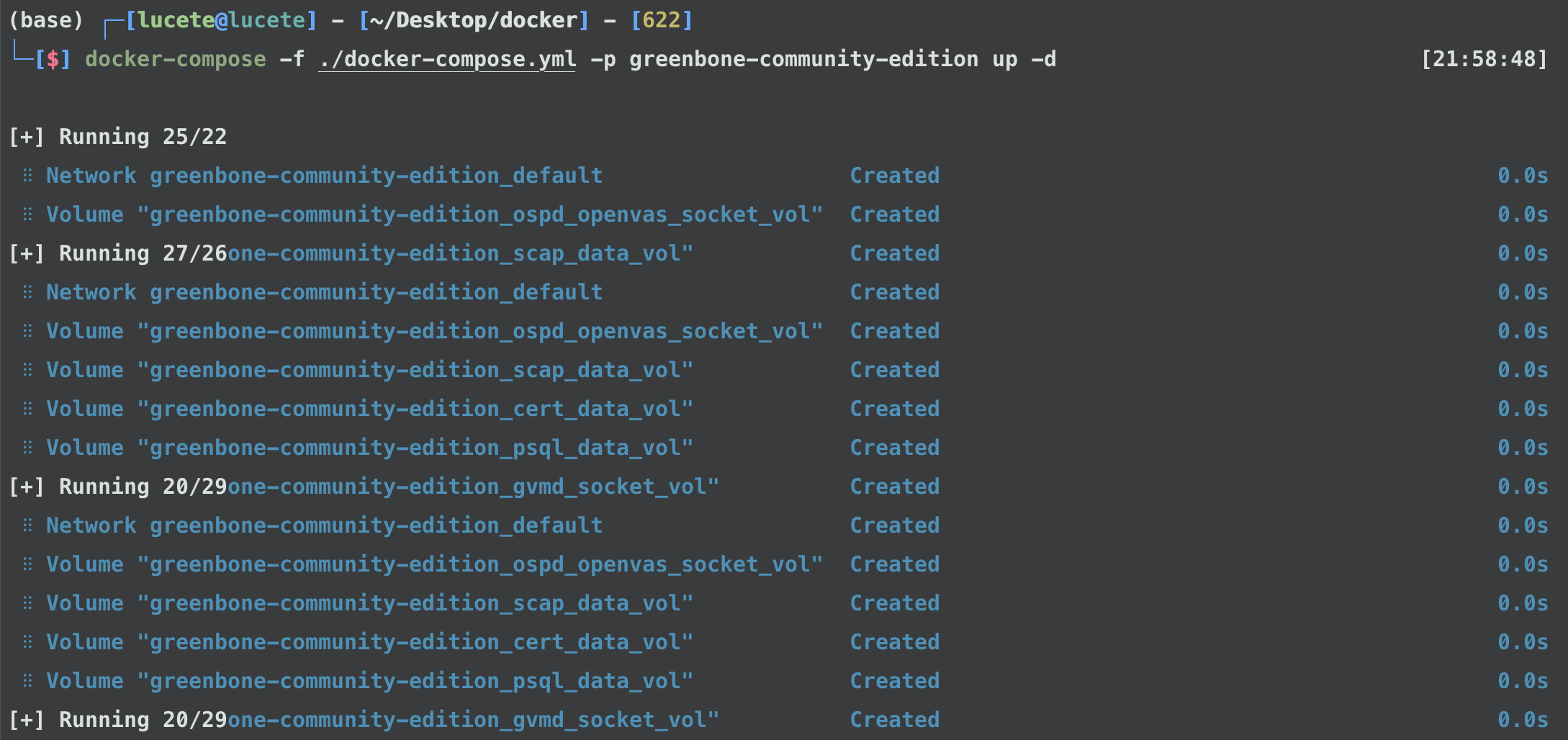Click the -d detach flag
Image resolution: width=1568 pixels, height=740 pixels.
coord(1044,59)
